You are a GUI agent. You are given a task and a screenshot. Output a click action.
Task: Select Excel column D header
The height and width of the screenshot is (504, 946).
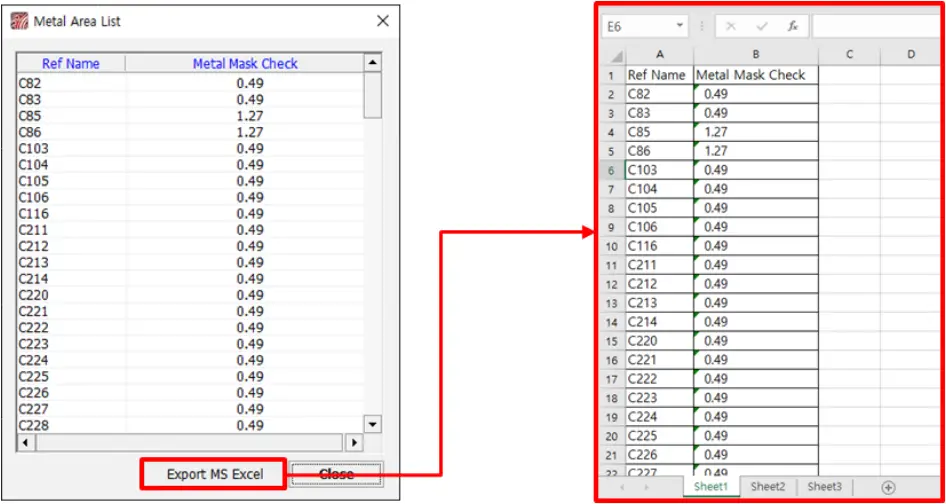click(911, 55)
